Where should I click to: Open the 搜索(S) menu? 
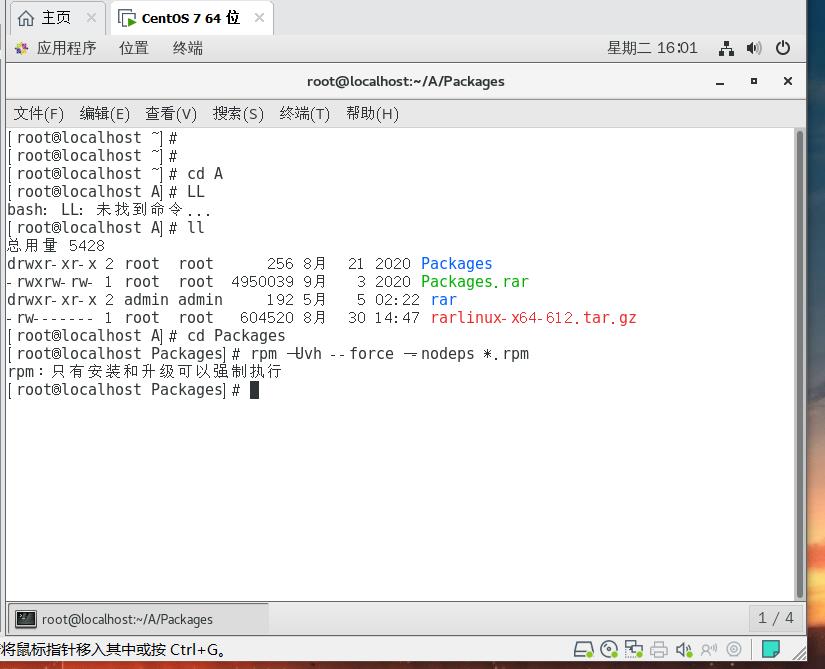click(238, 114)
